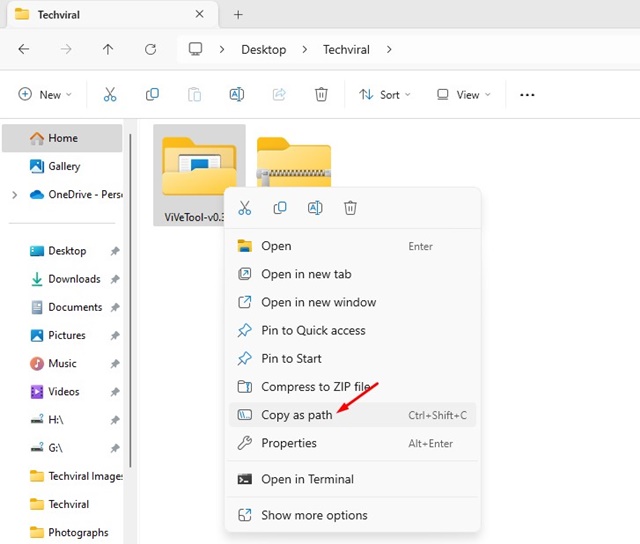640x544 pixels.
Task: Click the Cut icon in the toolbar
Action: [110, 95]
